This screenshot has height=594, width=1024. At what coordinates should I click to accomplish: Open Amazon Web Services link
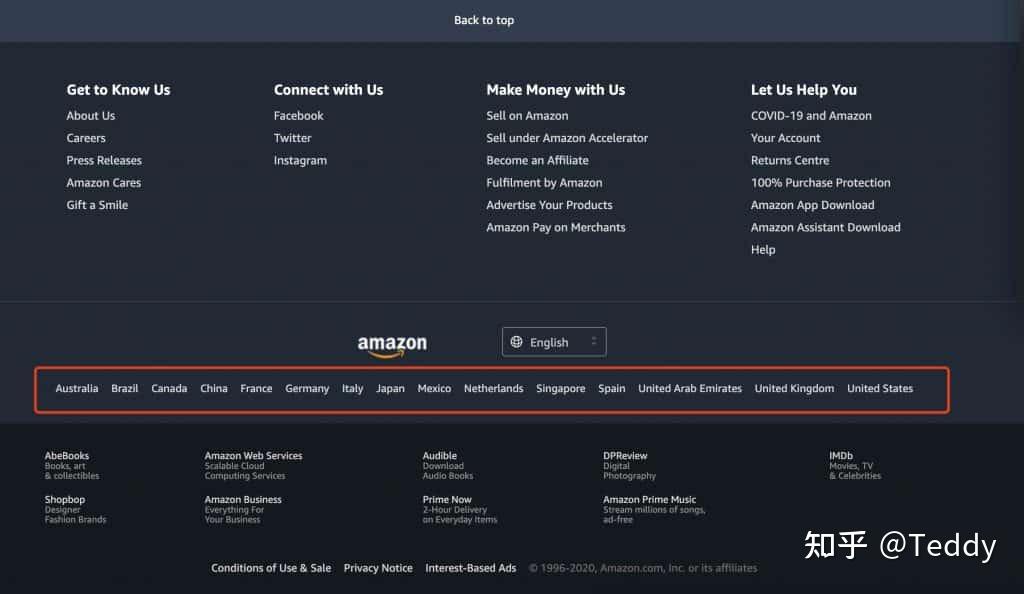[x=253, y=465]
